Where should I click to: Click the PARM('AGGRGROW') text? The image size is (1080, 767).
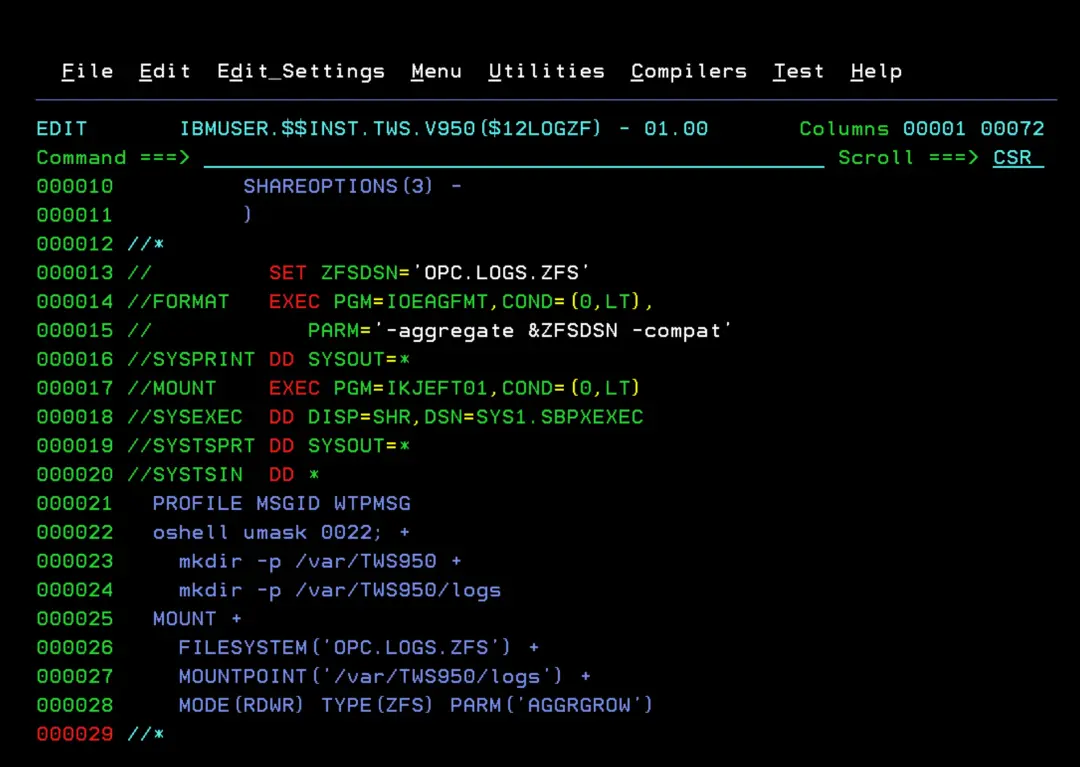click(551, 706)
